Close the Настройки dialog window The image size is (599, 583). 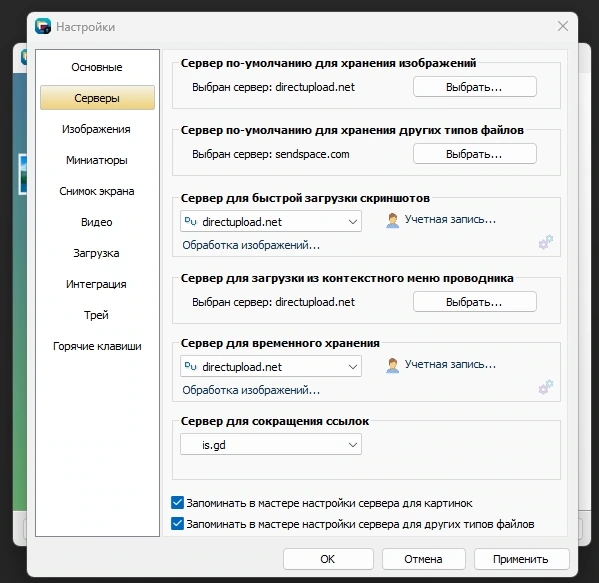click(x=563, y=26)
